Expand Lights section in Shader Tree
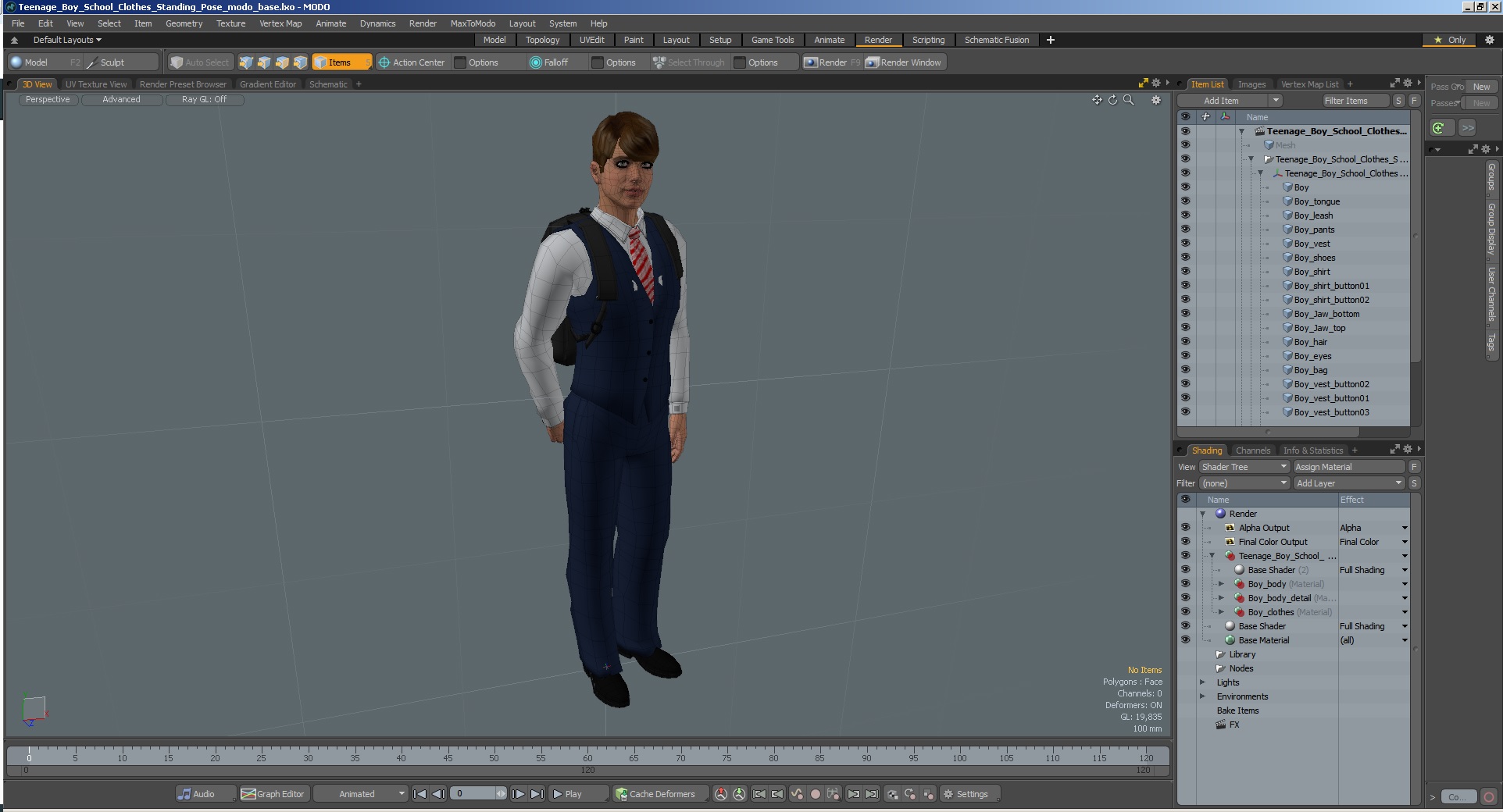This screenshot has height=812, width=1503. click(1202, 682)
